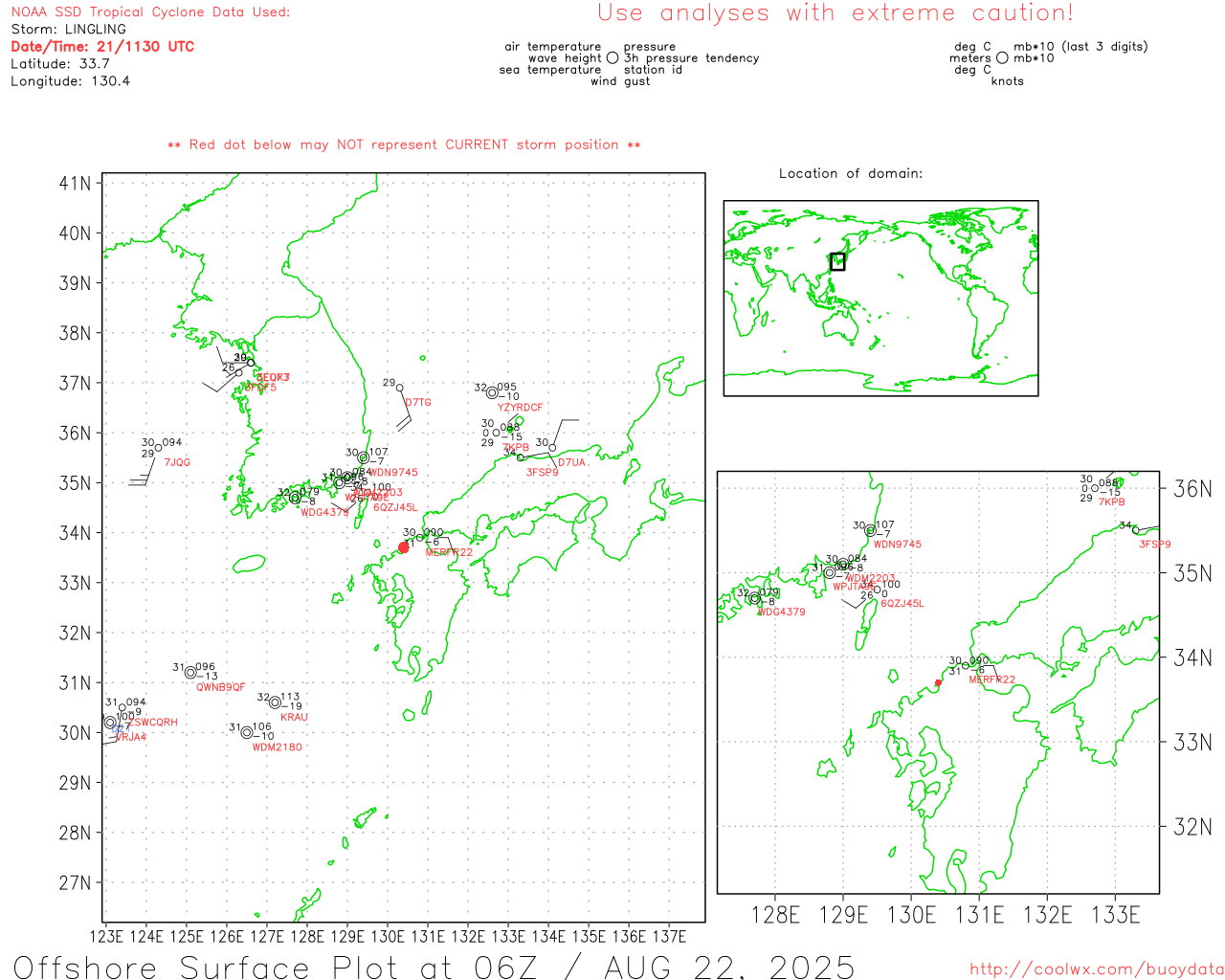Select station label WDM2180
The image size is (1225, 980).
coord(278,747)
